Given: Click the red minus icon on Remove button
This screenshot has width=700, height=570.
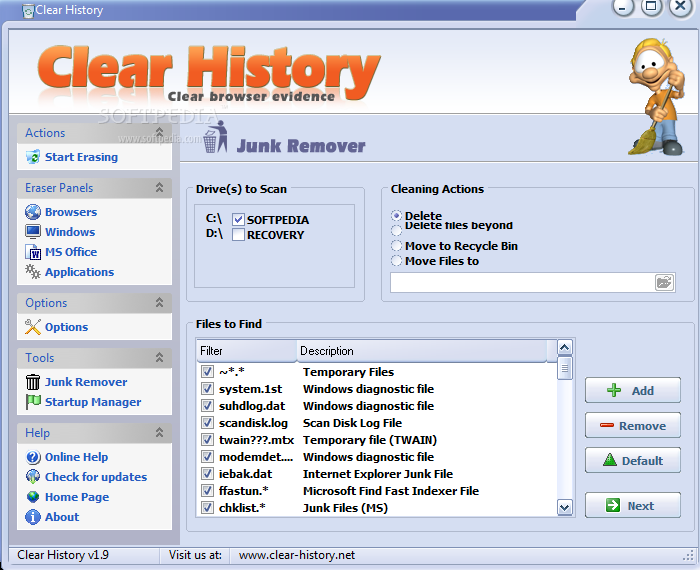Looking at the screenshot, I should tap(607, 425).
